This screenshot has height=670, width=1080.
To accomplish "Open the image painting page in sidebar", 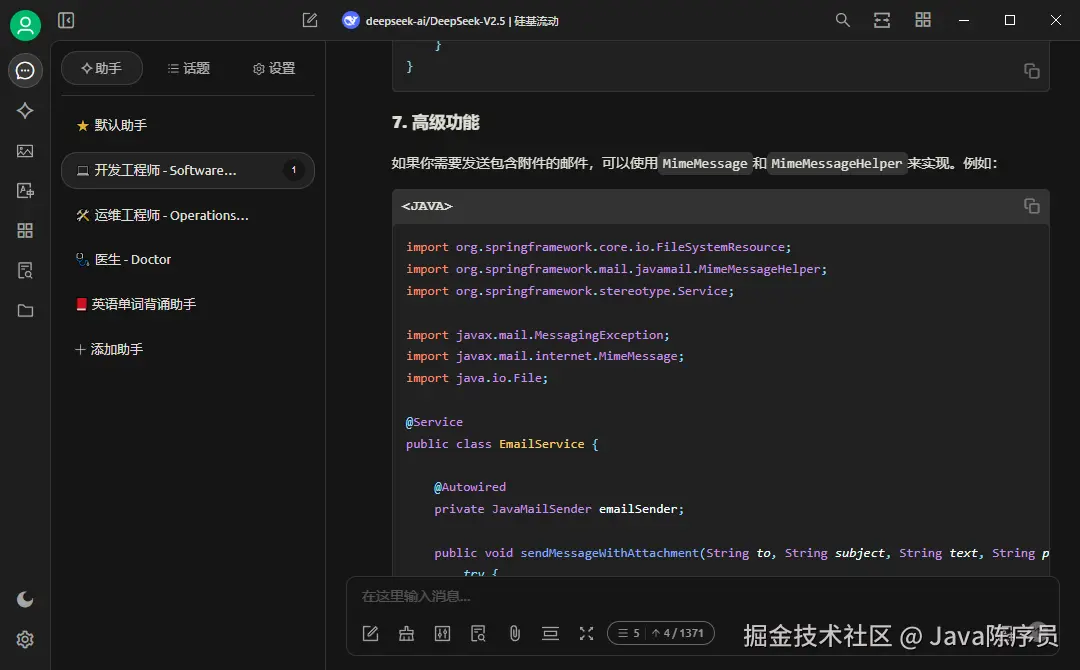I will coord(25,151).
